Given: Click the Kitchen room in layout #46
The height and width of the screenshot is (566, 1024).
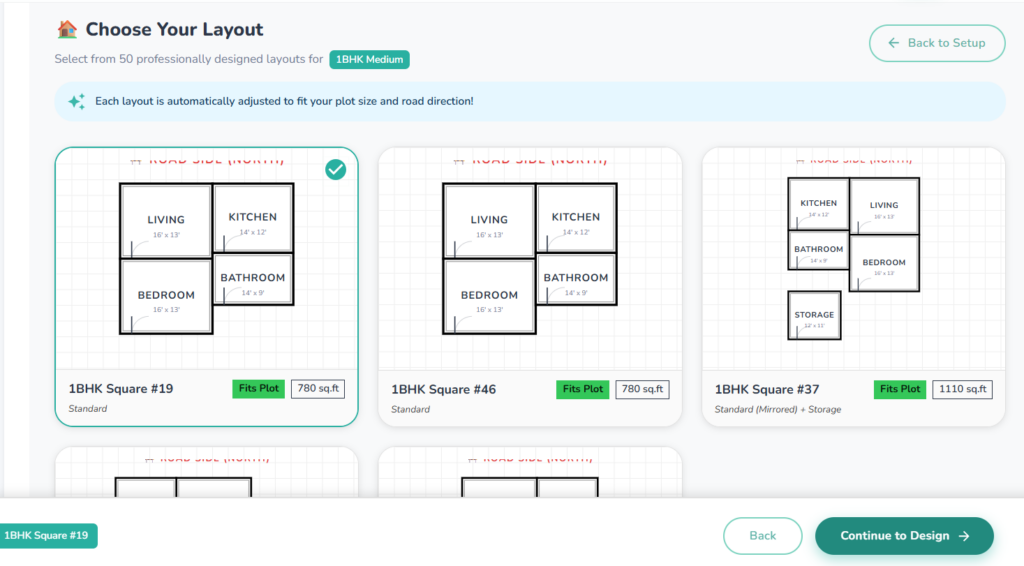Looking at the screenshot, I should (x=576, y=218).
